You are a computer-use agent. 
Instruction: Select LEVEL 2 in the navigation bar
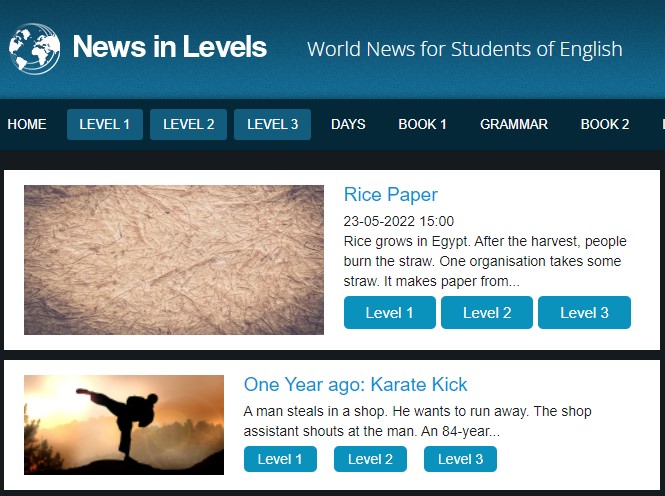coord(188,124)
